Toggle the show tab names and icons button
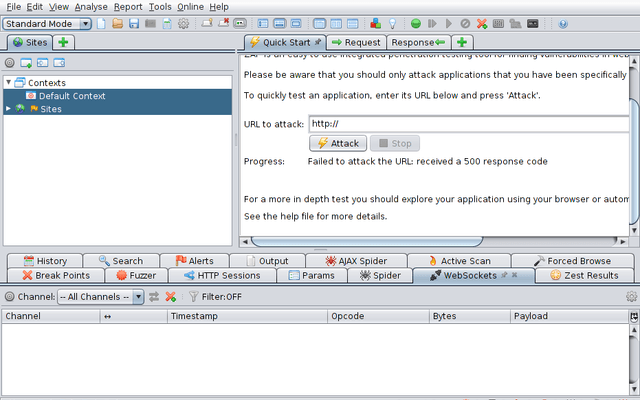The height and width of the screenshot is (400, 640). pyautogui.click(x=240, y=24)
